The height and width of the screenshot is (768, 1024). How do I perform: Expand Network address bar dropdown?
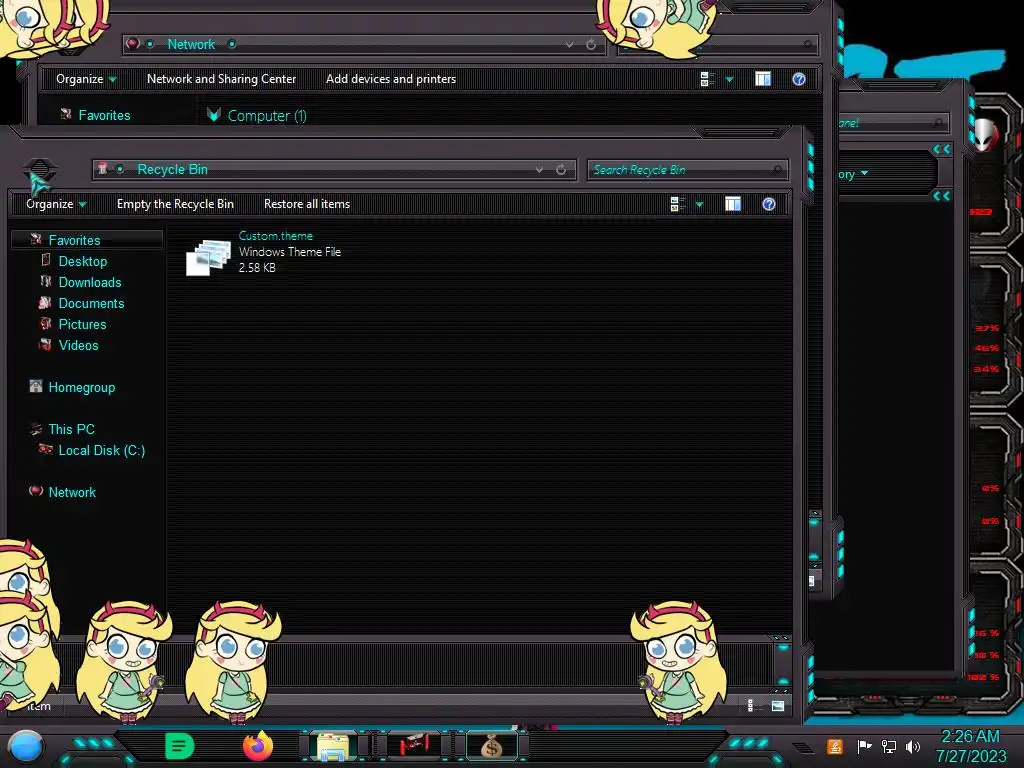point(569,44)
